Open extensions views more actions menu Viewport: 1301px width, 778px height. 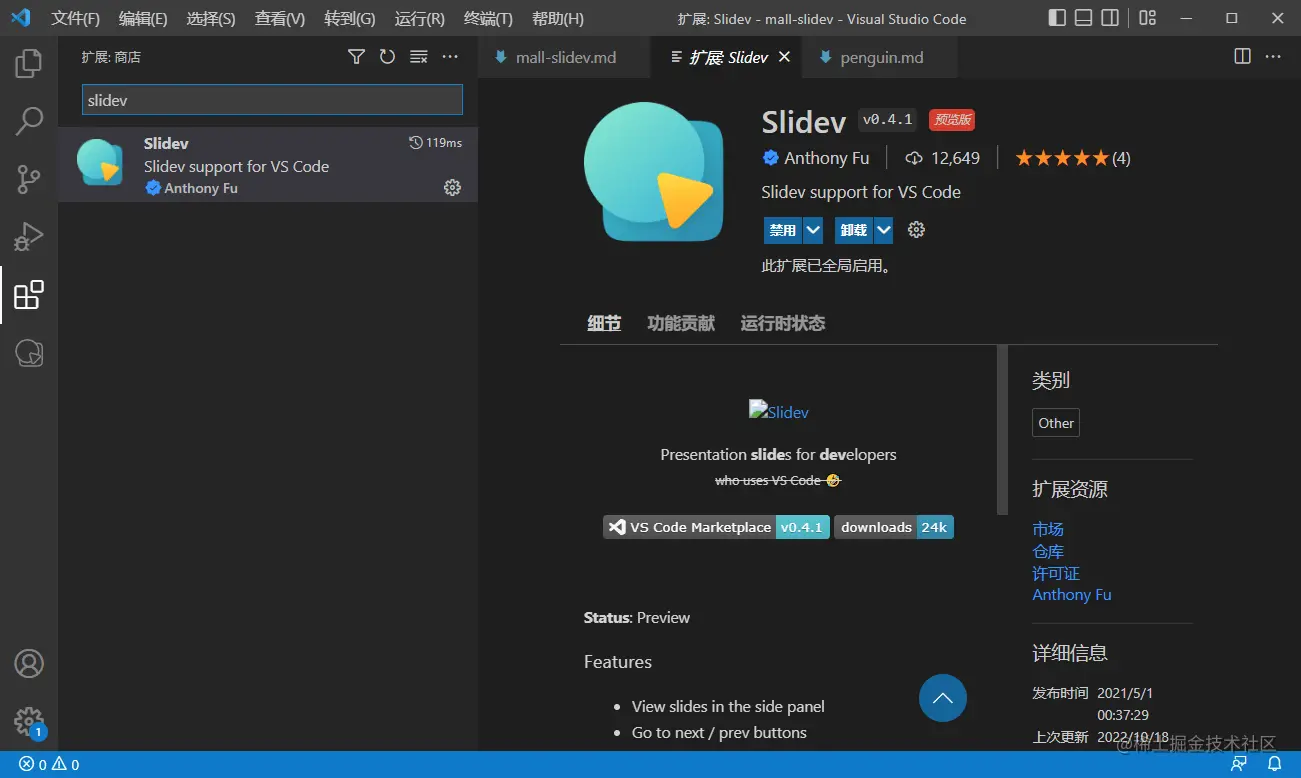(450, 57)
